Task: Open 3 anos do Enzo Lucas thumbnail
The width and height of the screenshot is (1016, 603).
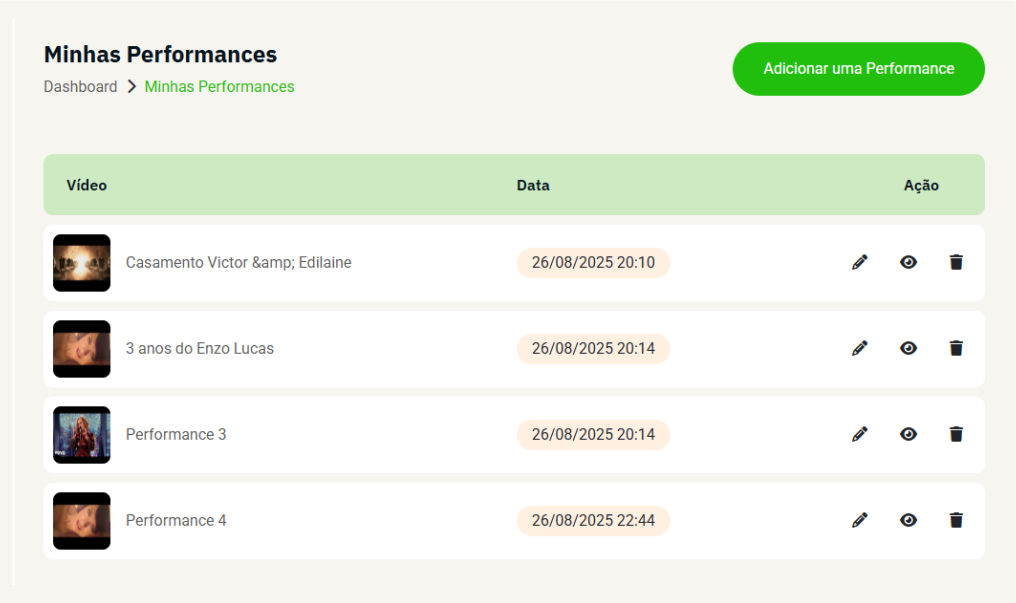Action: [82, 349]
